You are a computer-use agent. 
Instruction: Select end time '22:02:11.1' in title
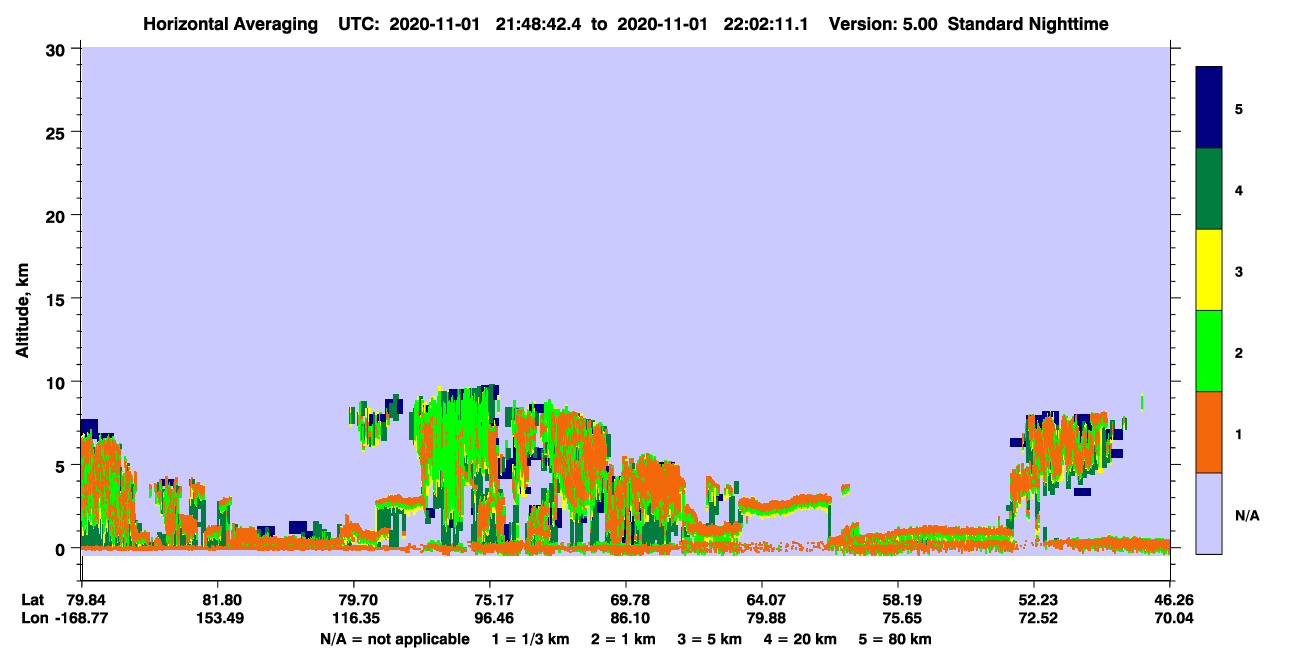point(765,24)
